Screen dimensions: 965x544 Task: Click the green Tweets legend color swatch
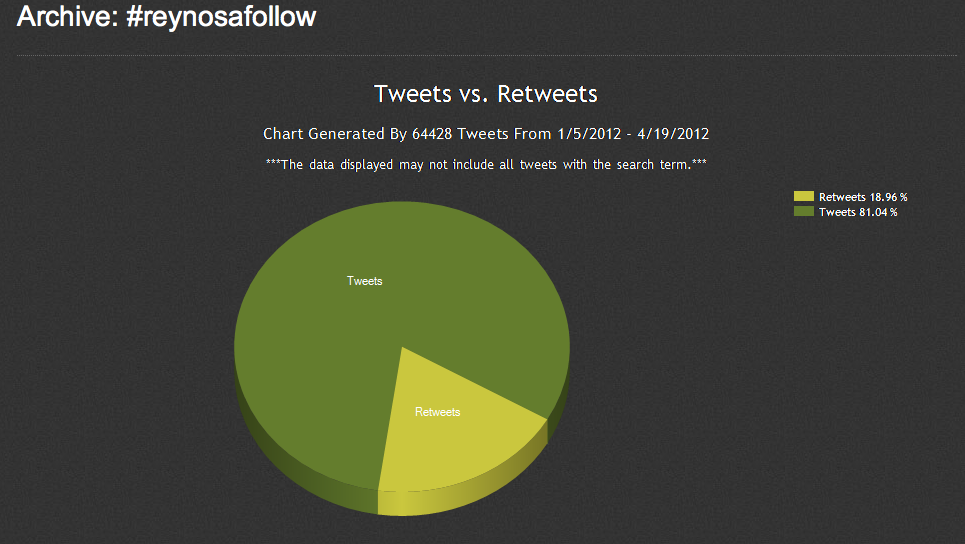[804, 212]
